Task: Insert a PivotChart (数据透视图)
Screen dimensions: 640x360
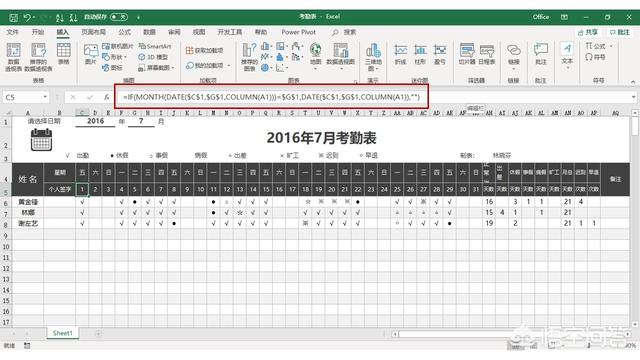Action: coord(340,56)
